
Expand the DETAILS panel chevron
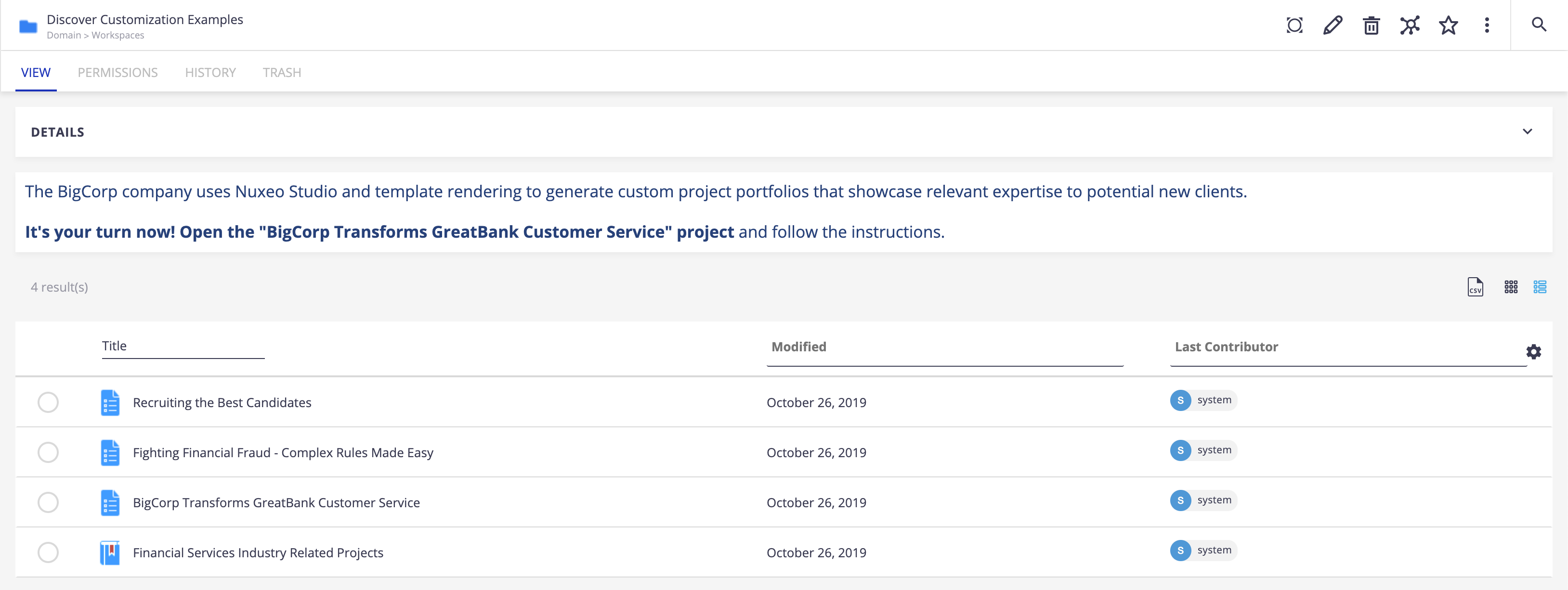(1527, 131)
